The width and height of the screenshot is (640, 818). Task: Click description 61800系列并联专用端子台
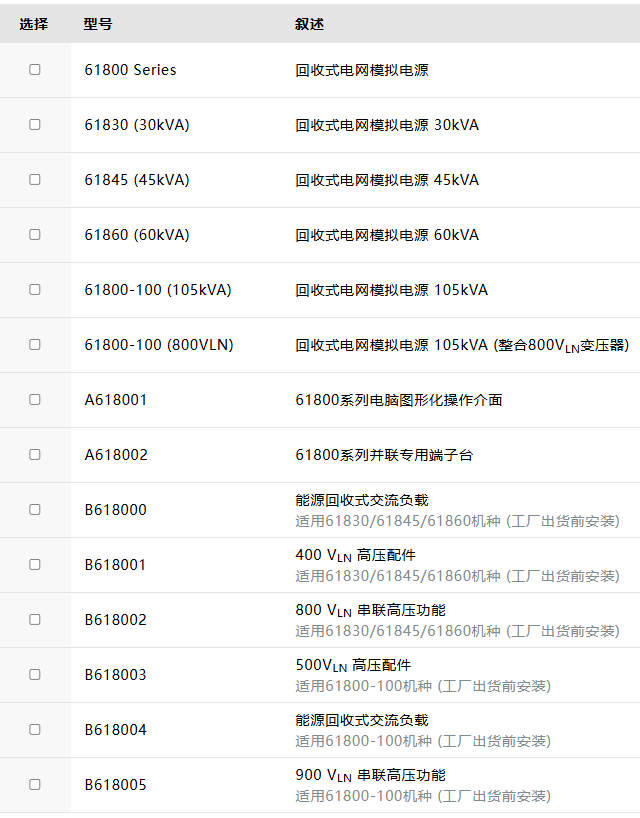coord(384,455)
